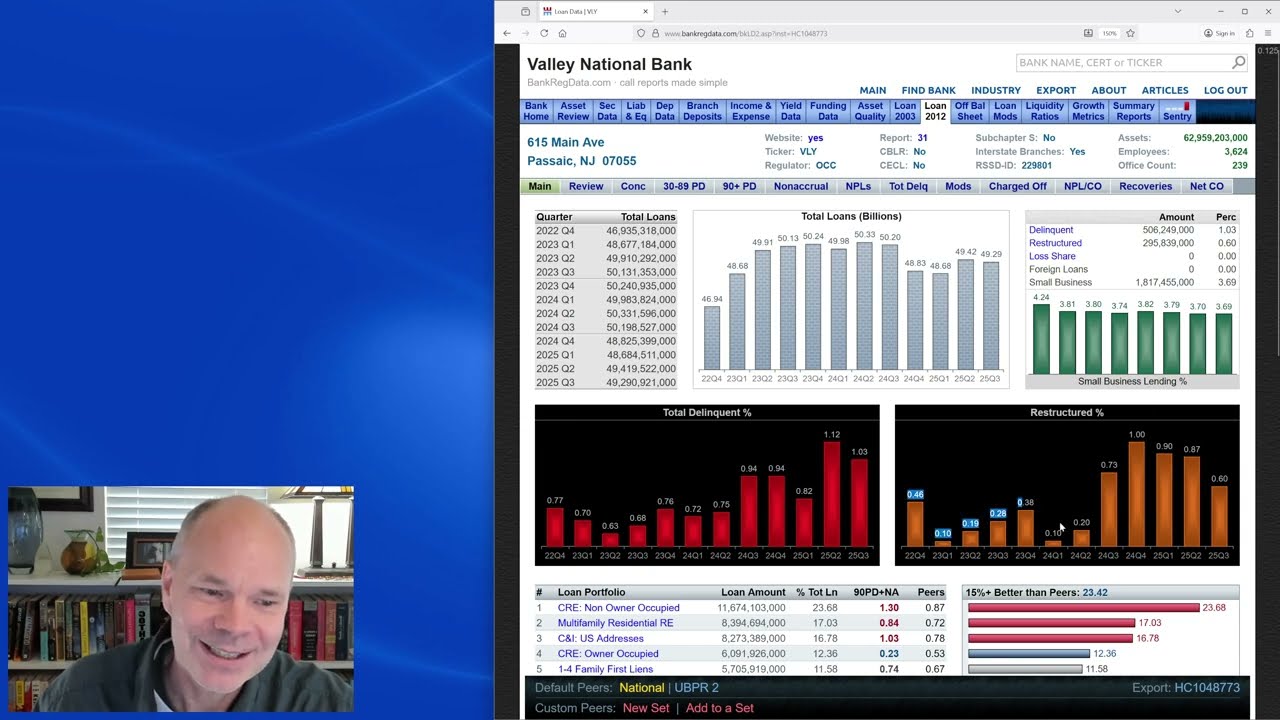Viewport: 1280px width, 720px height.
Task: Open the Growth Metrics tab
Action: point(1088,111)
